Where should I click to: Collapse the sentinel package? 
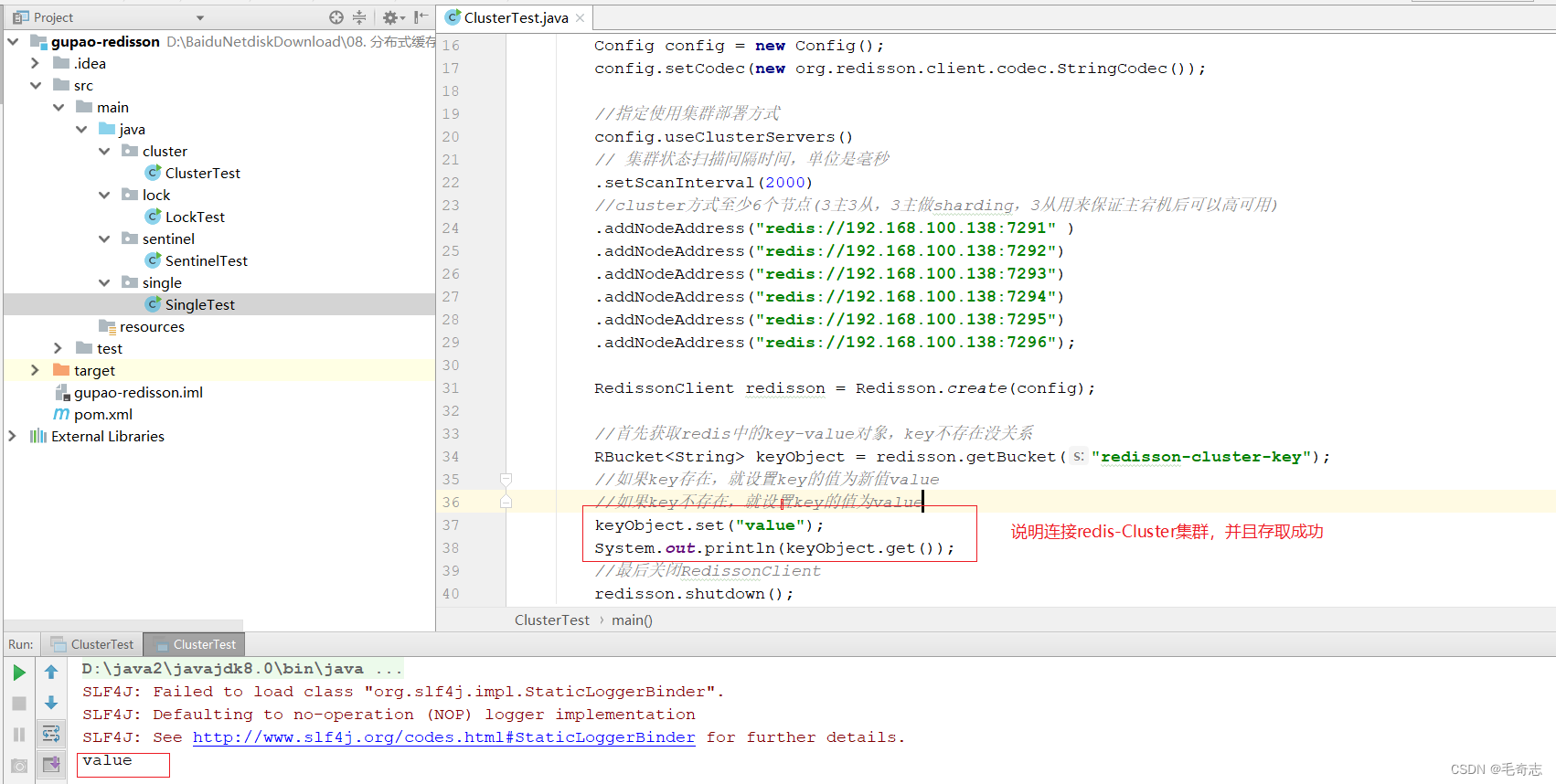(x=104, y=238)
